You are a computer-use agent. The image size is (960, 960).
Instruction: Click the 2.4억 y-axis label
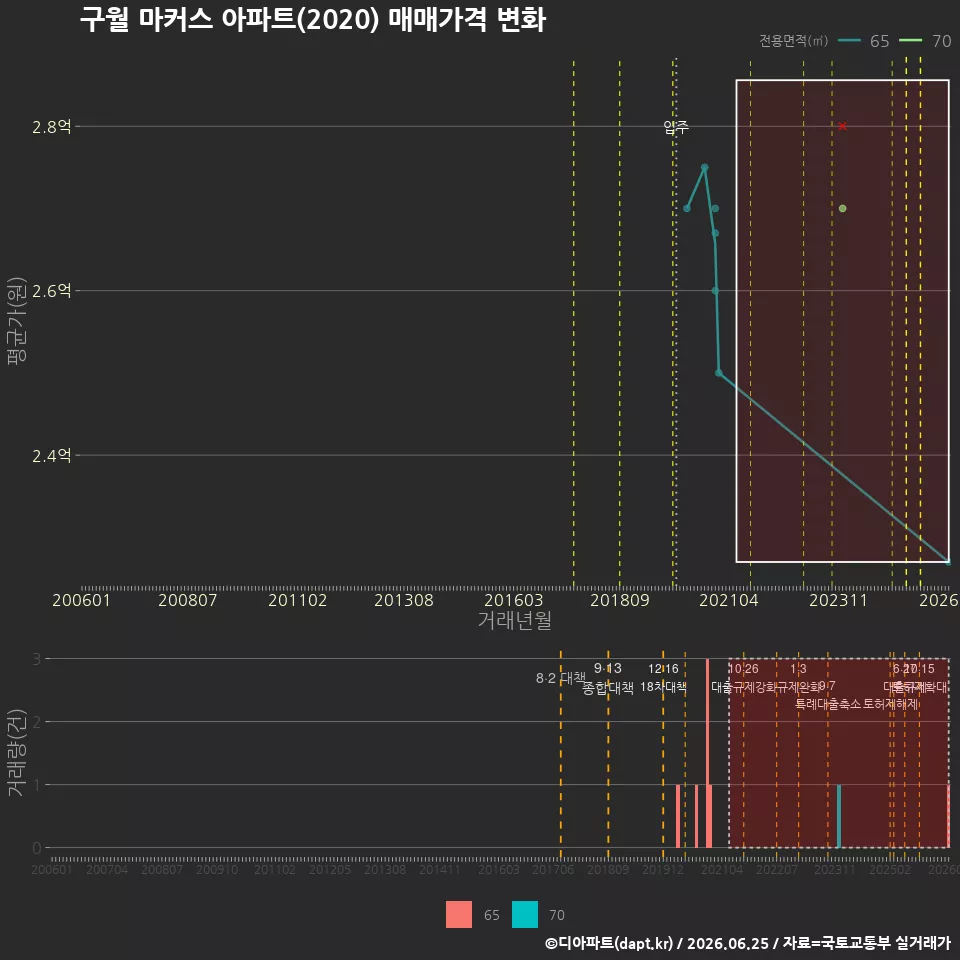pyautogui.click(x=52, y=456)
